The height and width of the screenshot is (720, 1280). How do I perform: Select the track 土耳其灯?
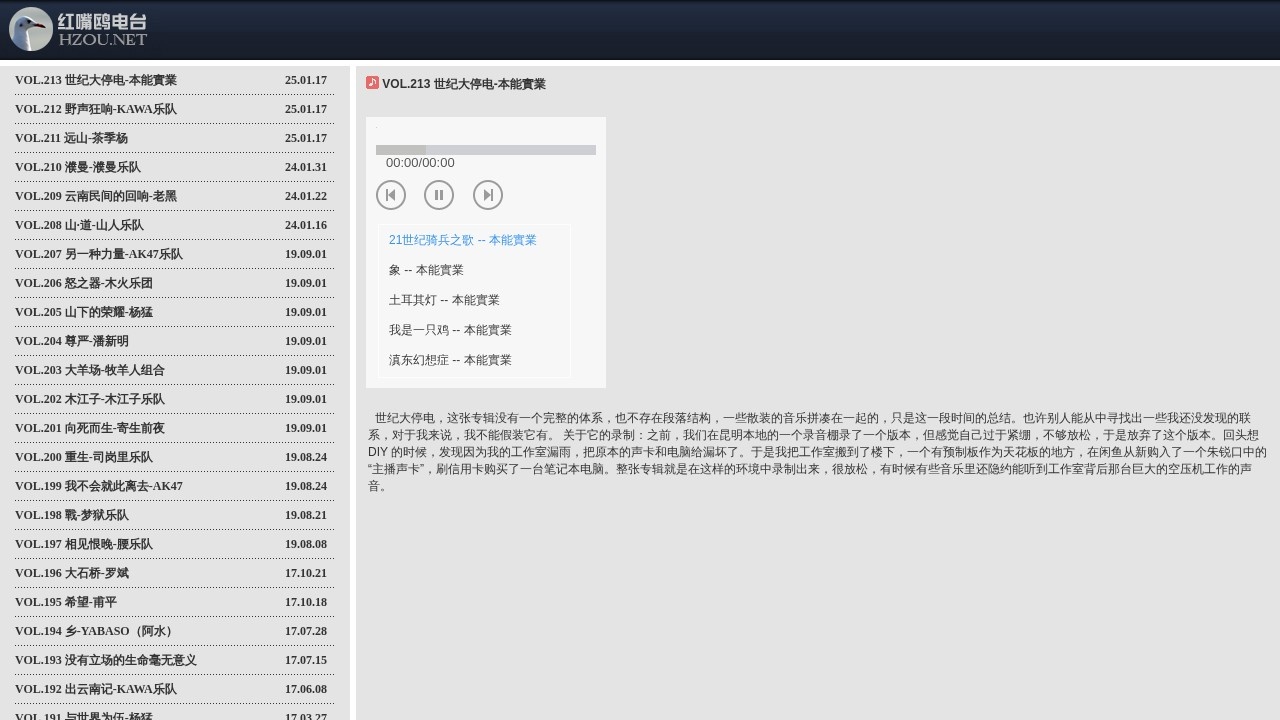coord(444,300)
